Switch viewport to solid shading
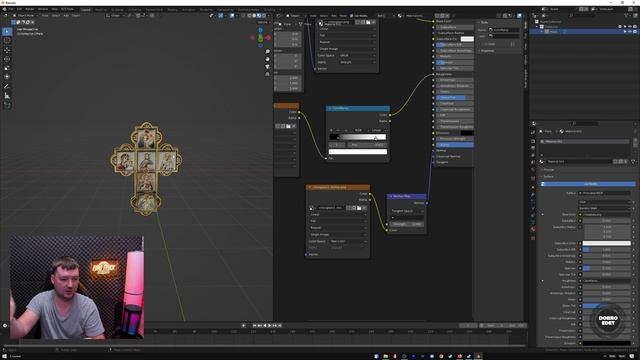 254,16
